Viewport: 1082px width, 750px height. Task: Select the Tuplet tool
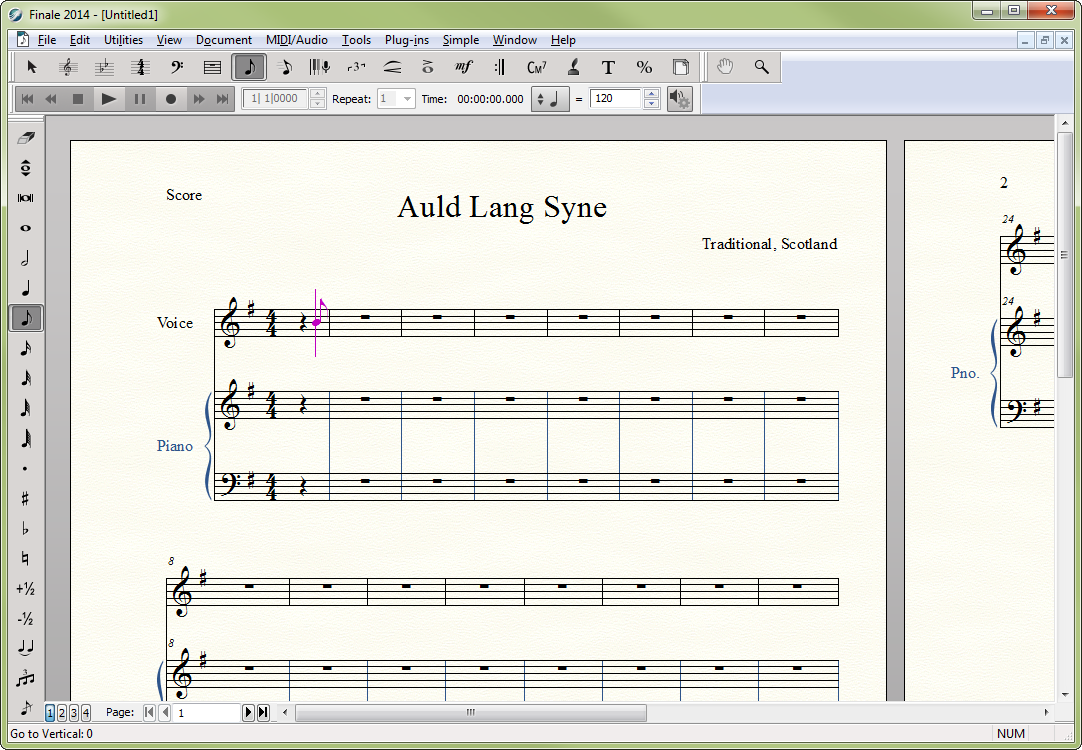[356, 67]
